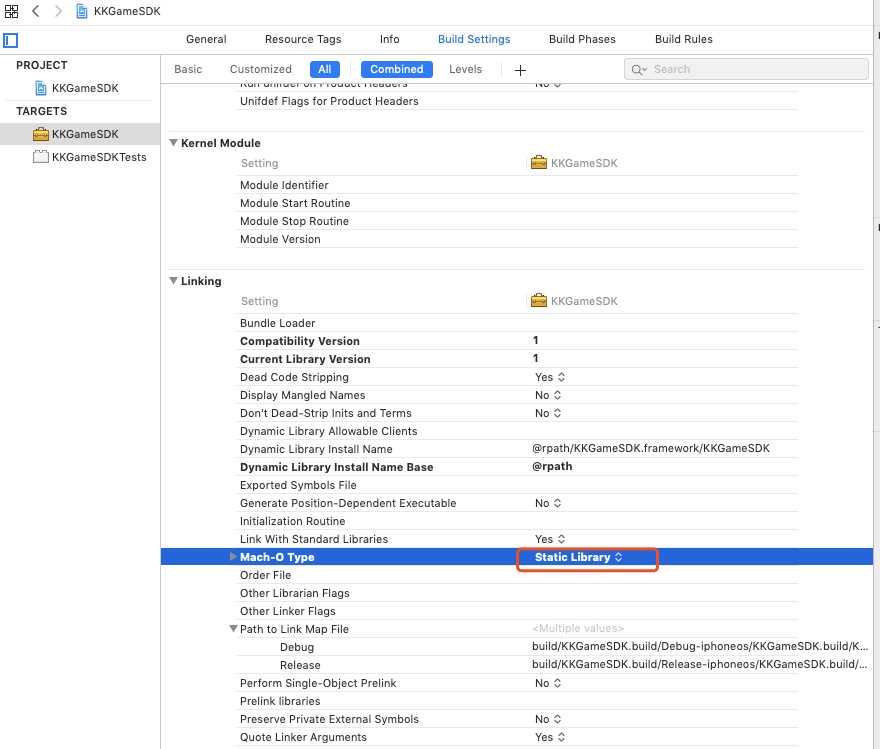Click the KKGameSDK project blueprint icon in the sidebar
This screenshot has height=749, width=880.
(41, 88)
